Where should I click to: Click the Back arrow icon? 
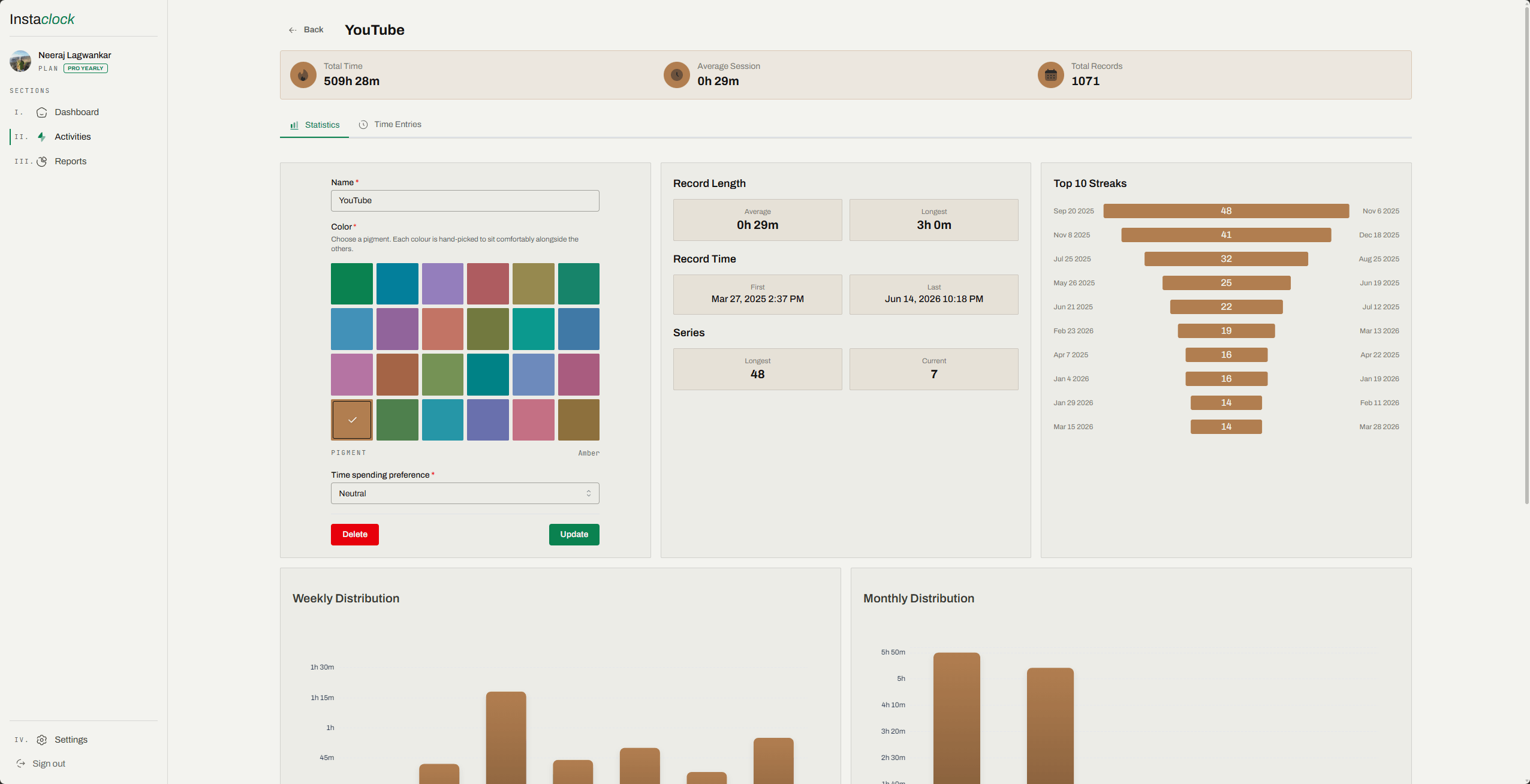[x=293, y=30]
